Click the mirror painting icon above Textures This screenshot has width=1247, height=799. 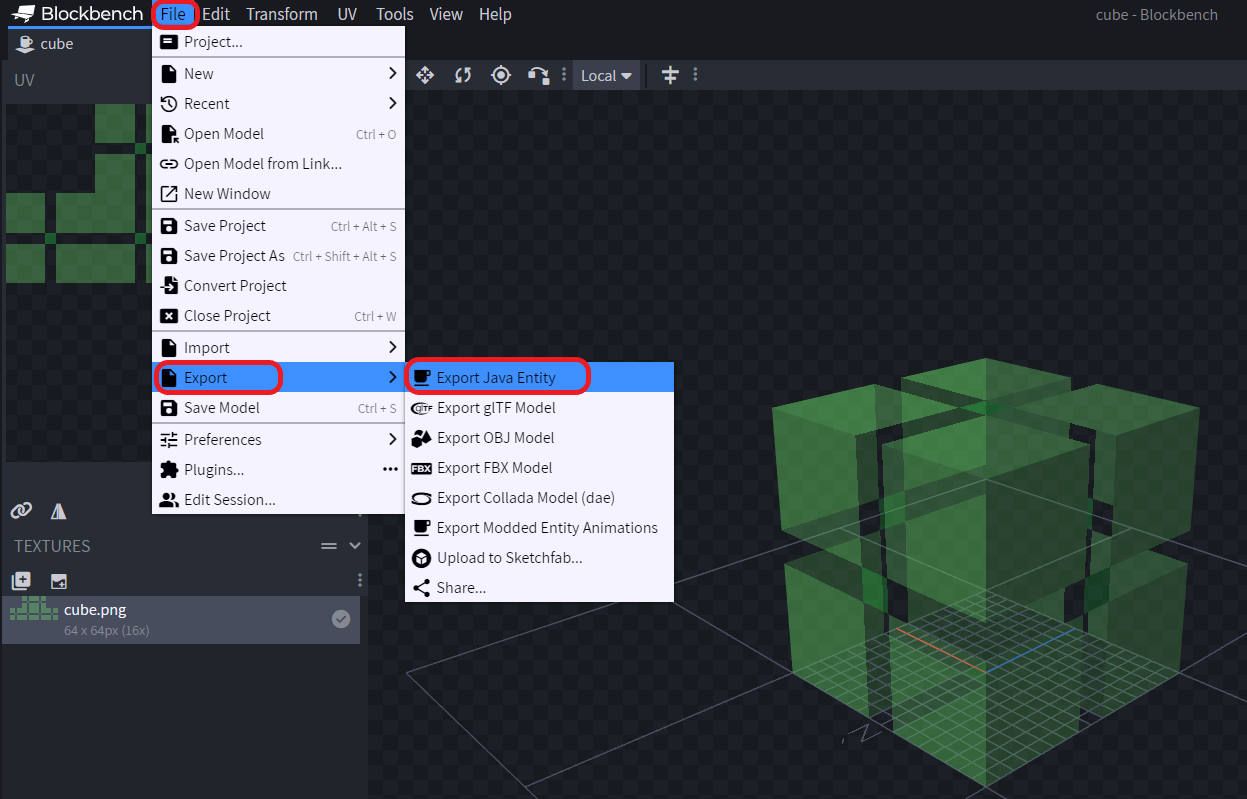point(58,511)
